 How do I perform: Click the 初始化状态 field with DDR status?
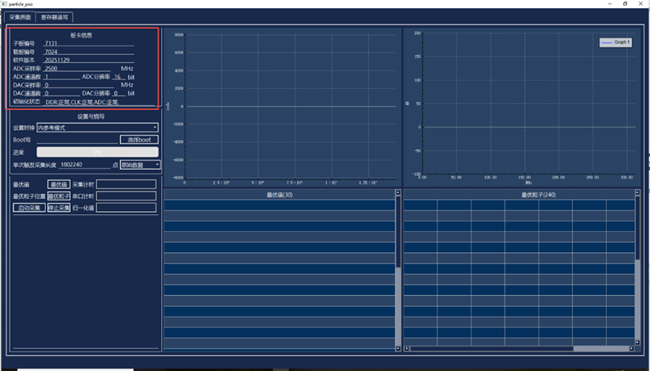click(99, 102)
